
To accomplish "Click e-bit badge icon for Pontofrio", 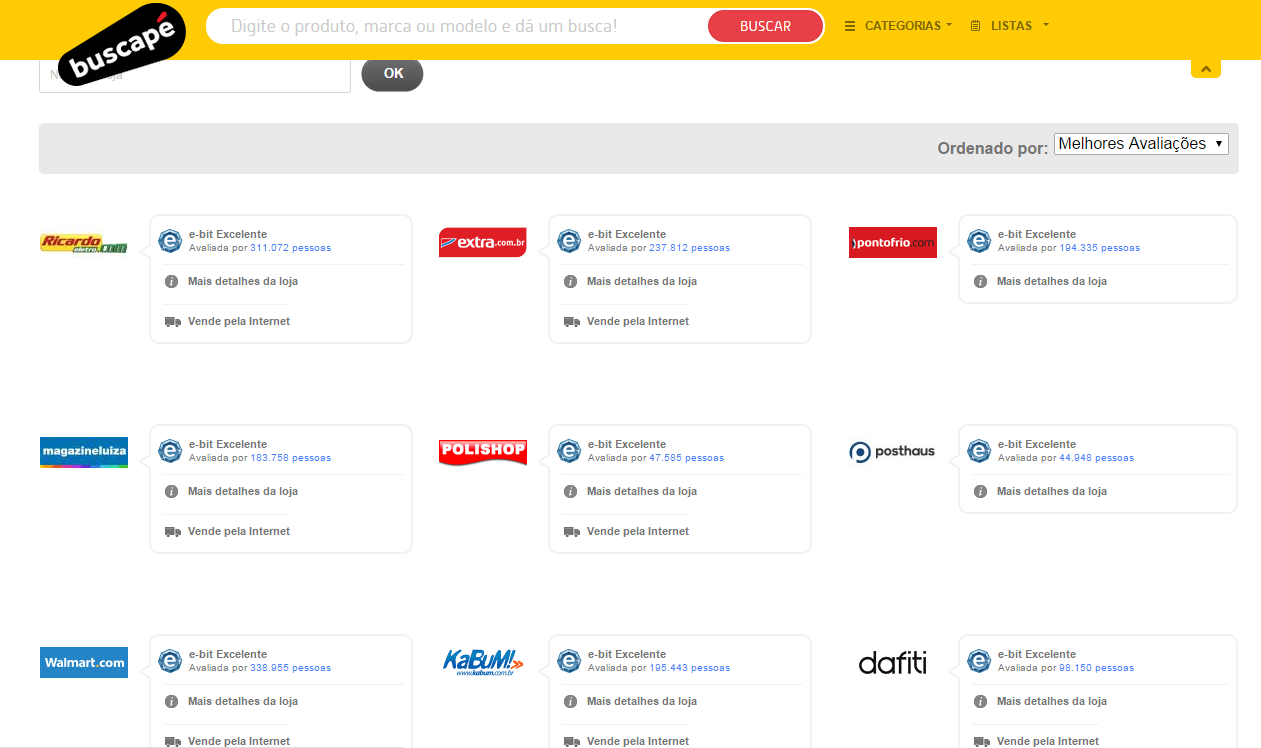I will point(979,241).
